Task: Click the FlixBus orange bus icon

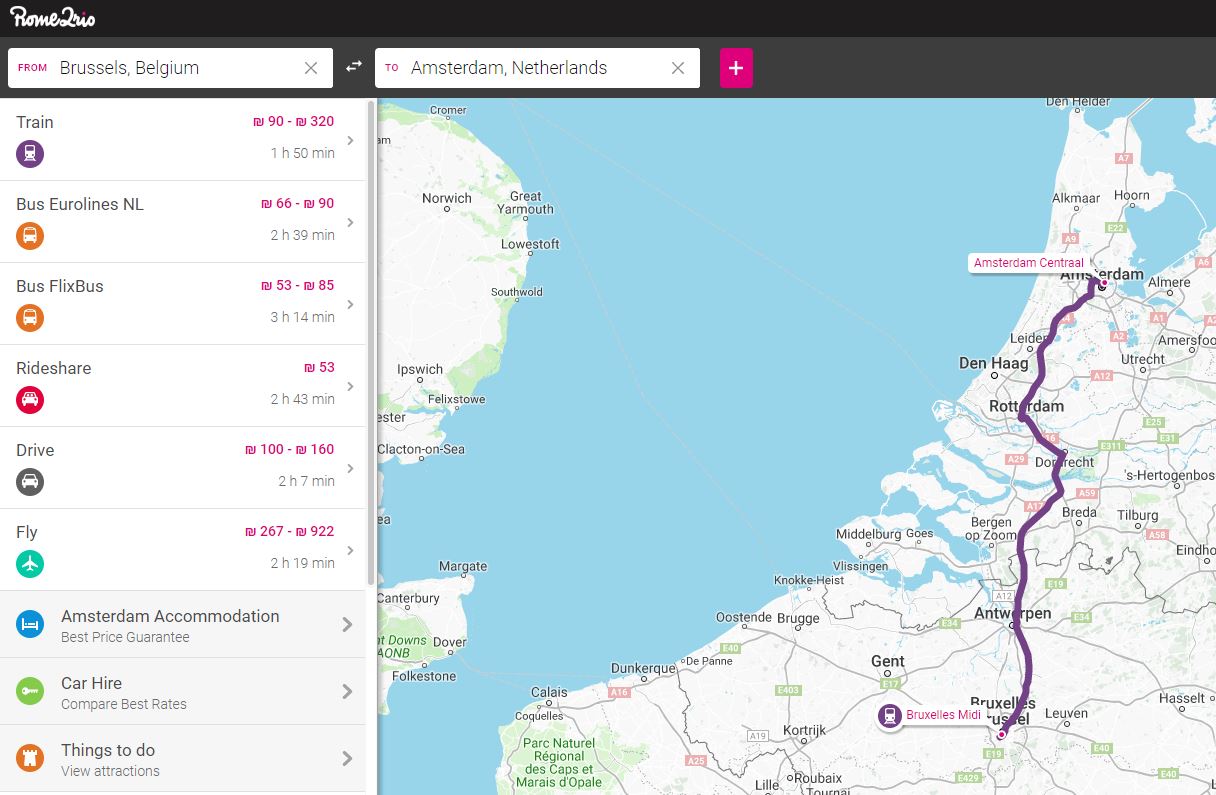Action: click(30, 318)
